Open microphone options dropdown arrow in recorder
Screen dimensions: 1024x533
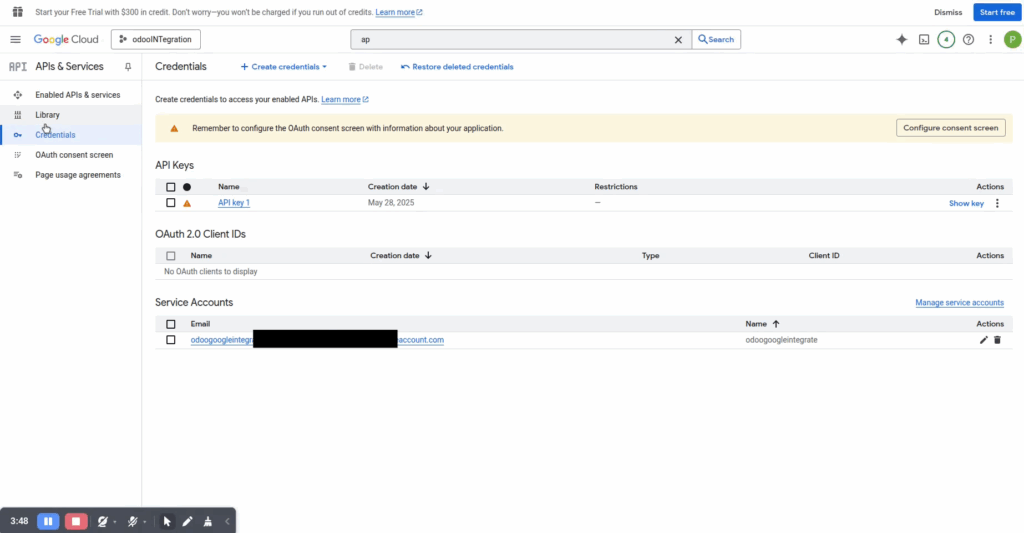tap(144, 522)
